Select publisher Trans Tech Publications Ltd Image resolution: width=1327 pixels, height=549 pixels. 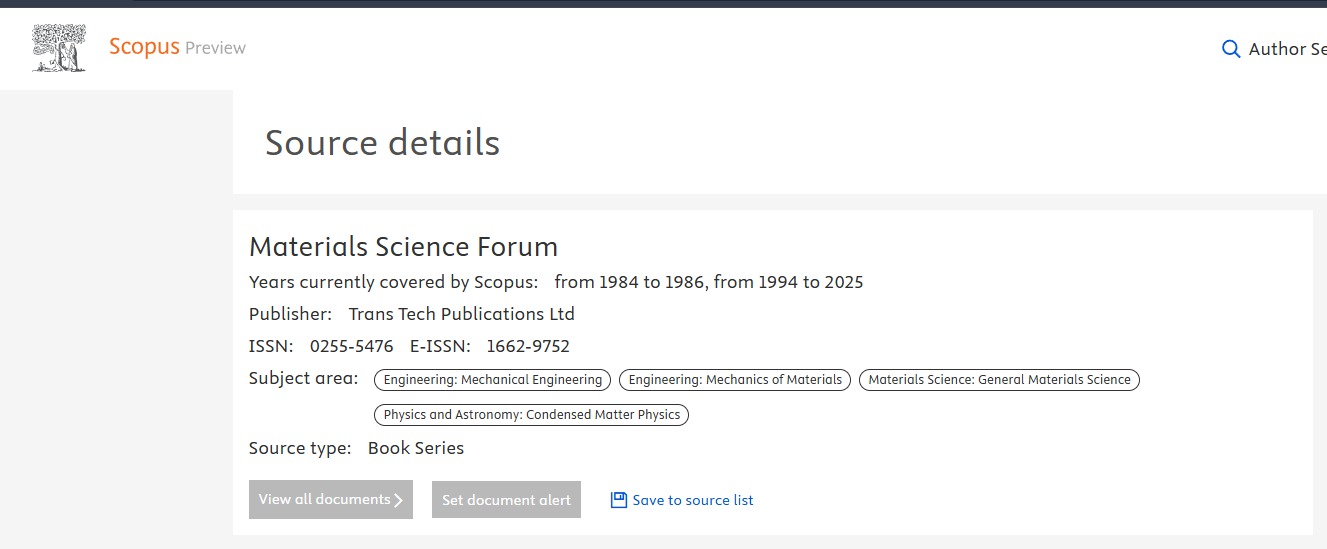point(461,314)
